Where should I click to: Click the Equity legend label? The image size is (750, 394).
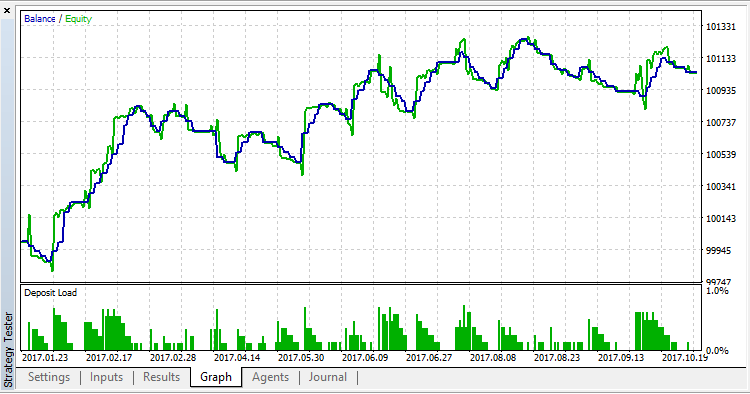(78, 19)
